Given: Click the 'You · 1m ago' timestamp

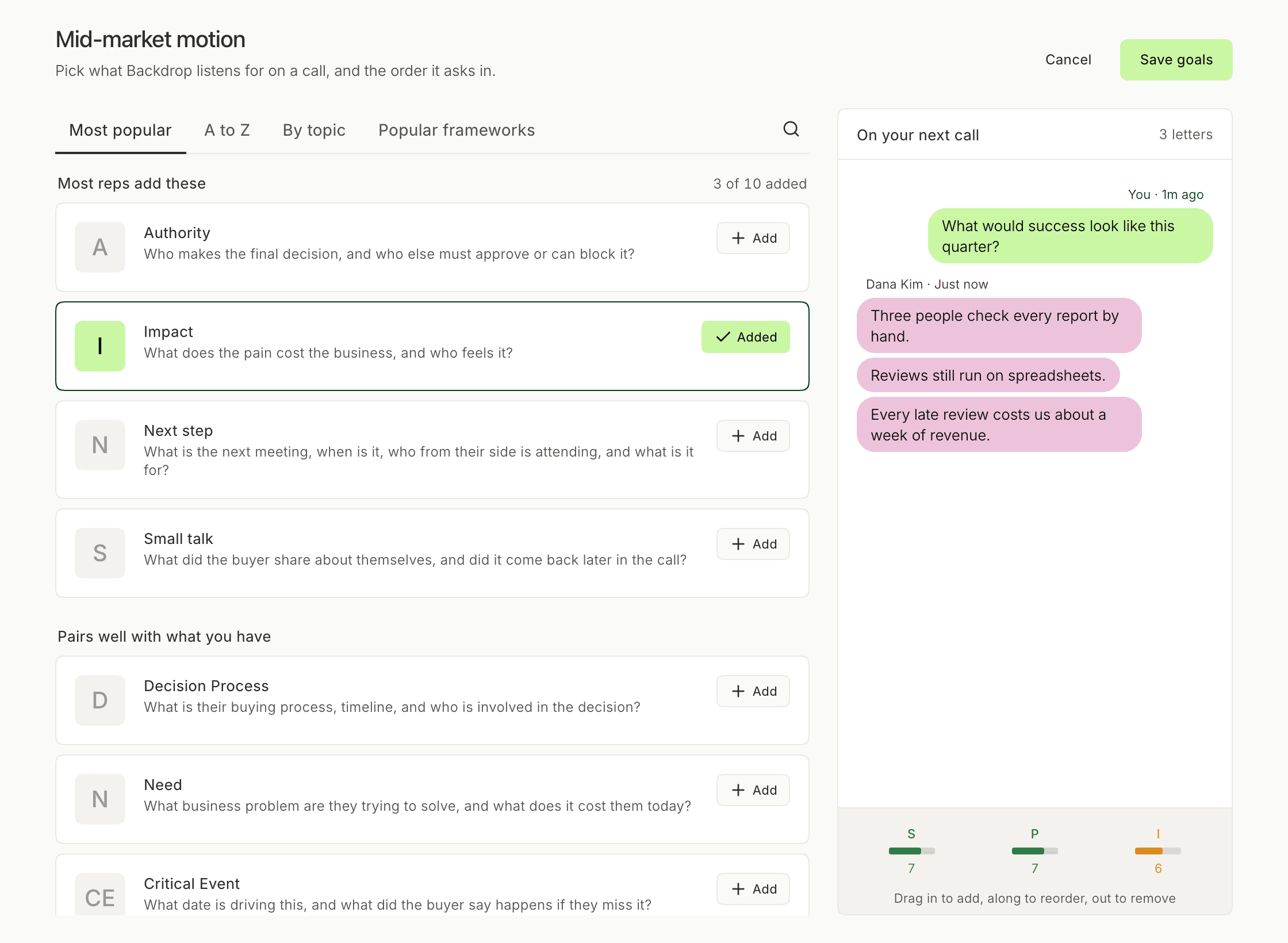Looking at the screenshot, I should [1166, 194].
